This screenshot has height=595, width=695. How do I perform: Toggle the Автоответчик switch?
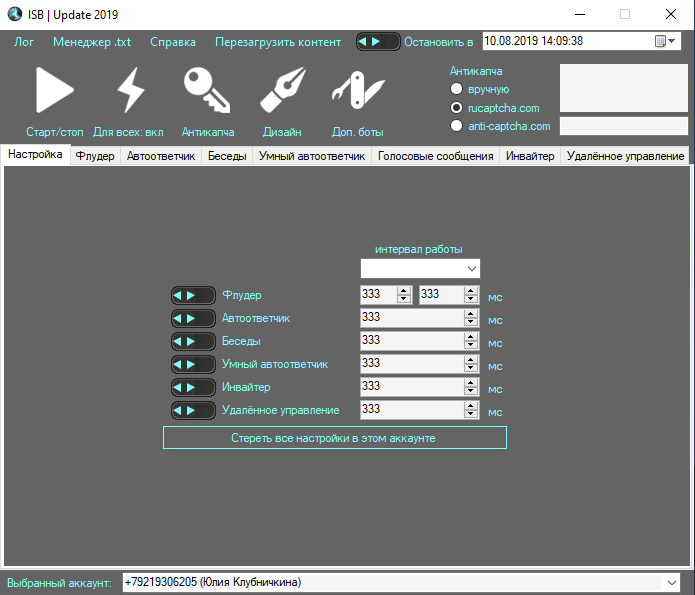point(193,318)
